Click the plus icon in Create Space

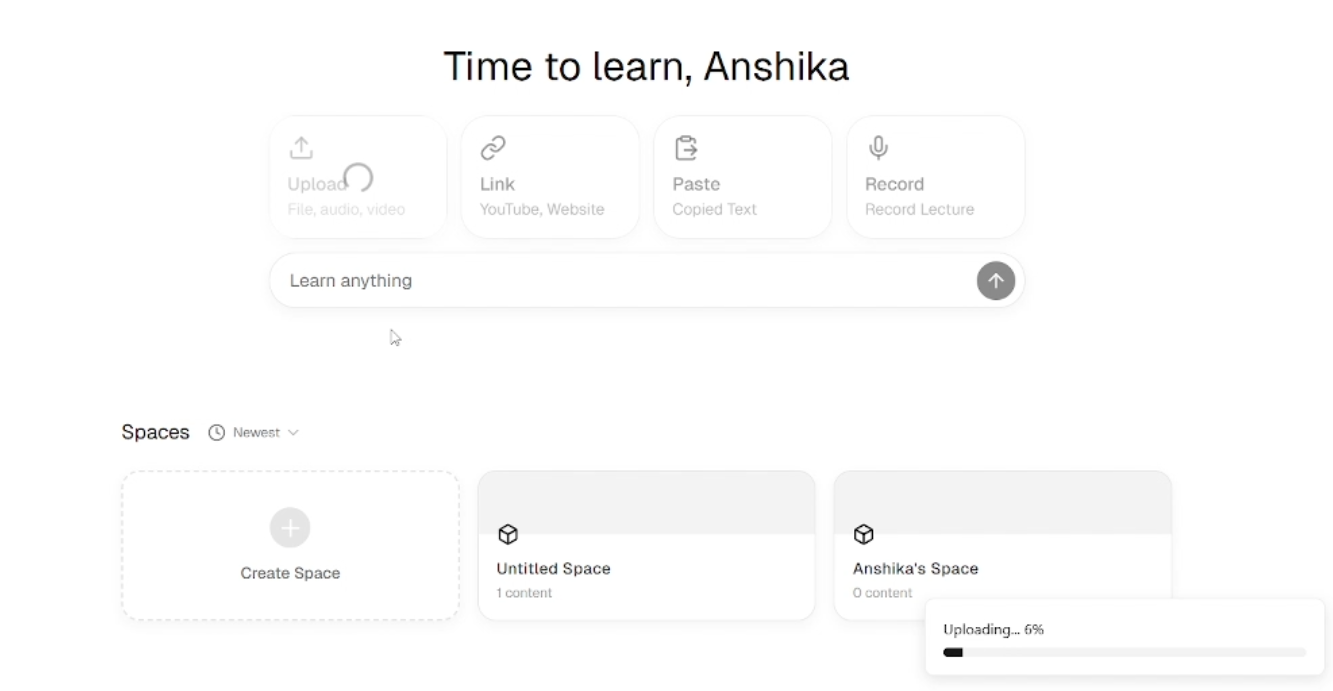pyautogui.click(x=290, y=527)
